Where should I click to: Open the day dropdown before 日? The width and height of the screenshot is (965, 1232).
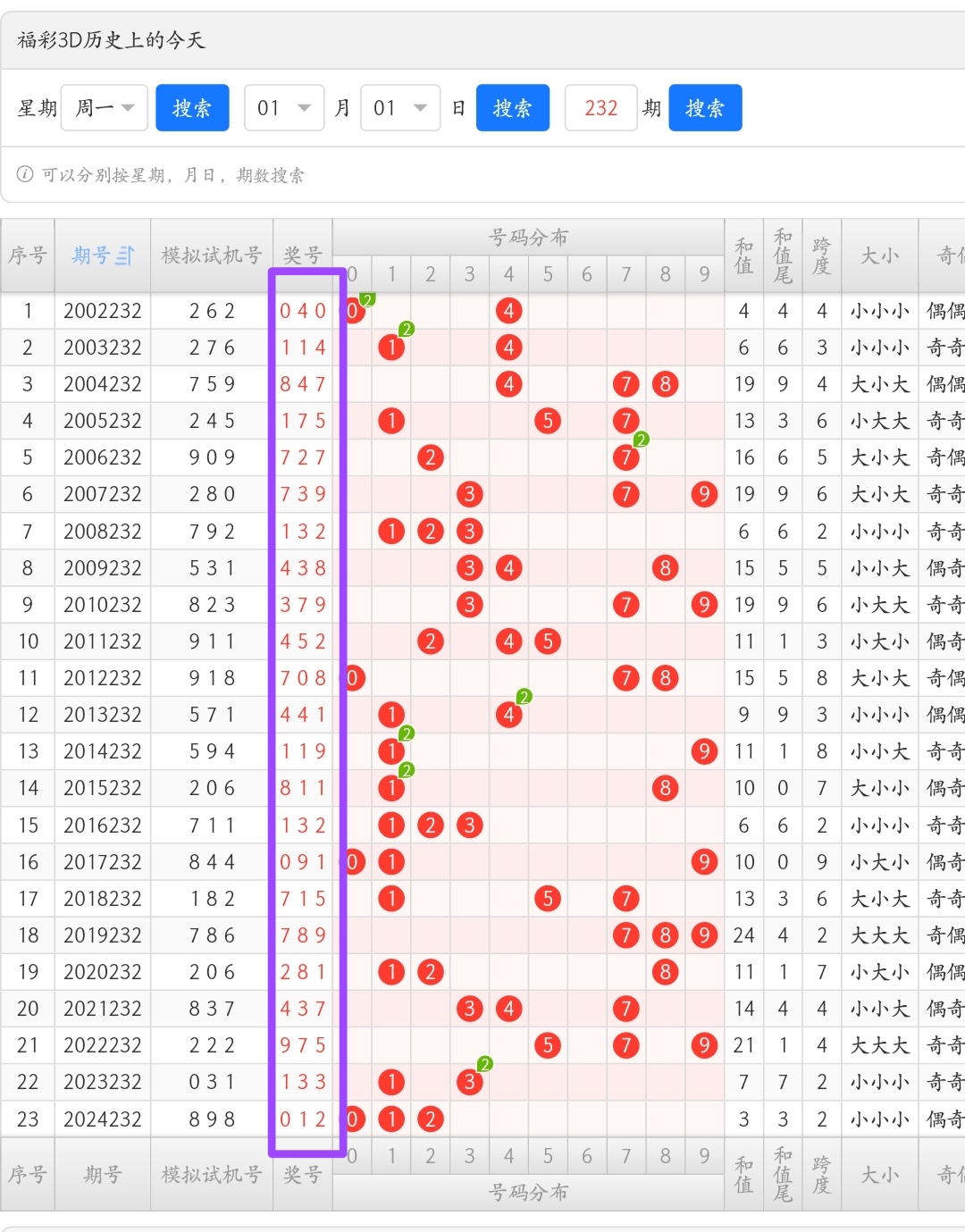400,108
